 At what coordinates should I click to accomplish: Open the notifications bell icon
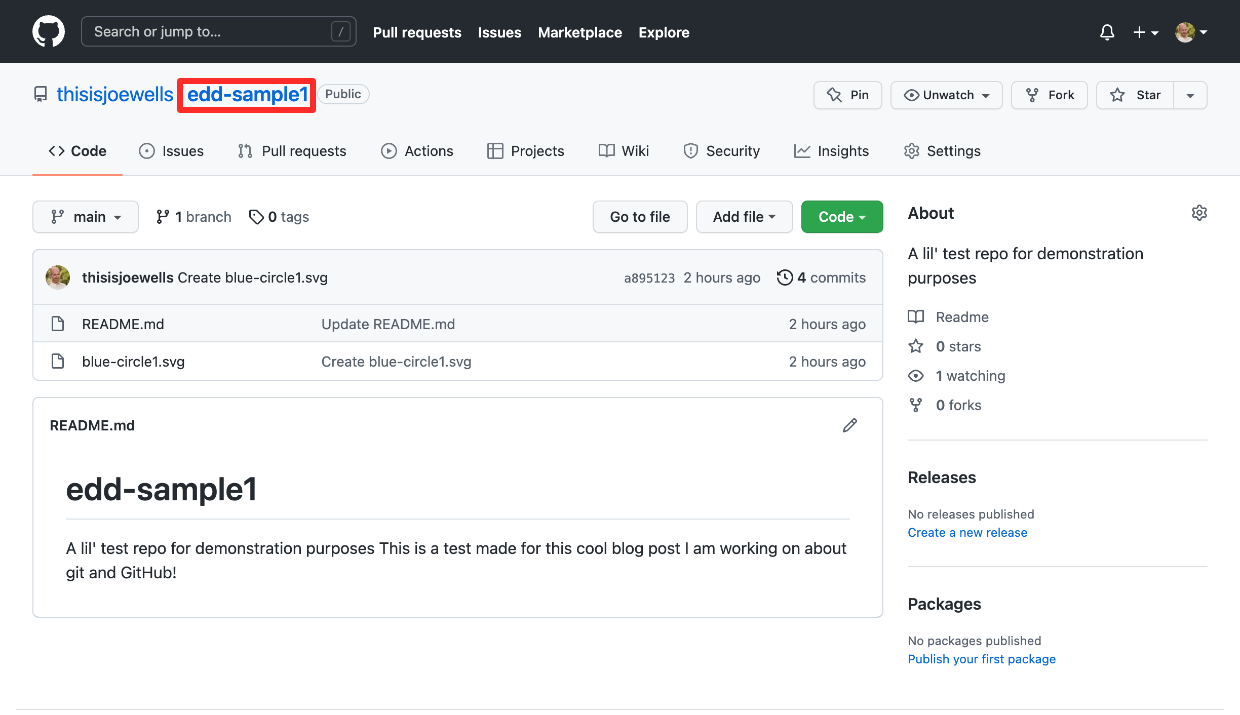pos(1107,32)
